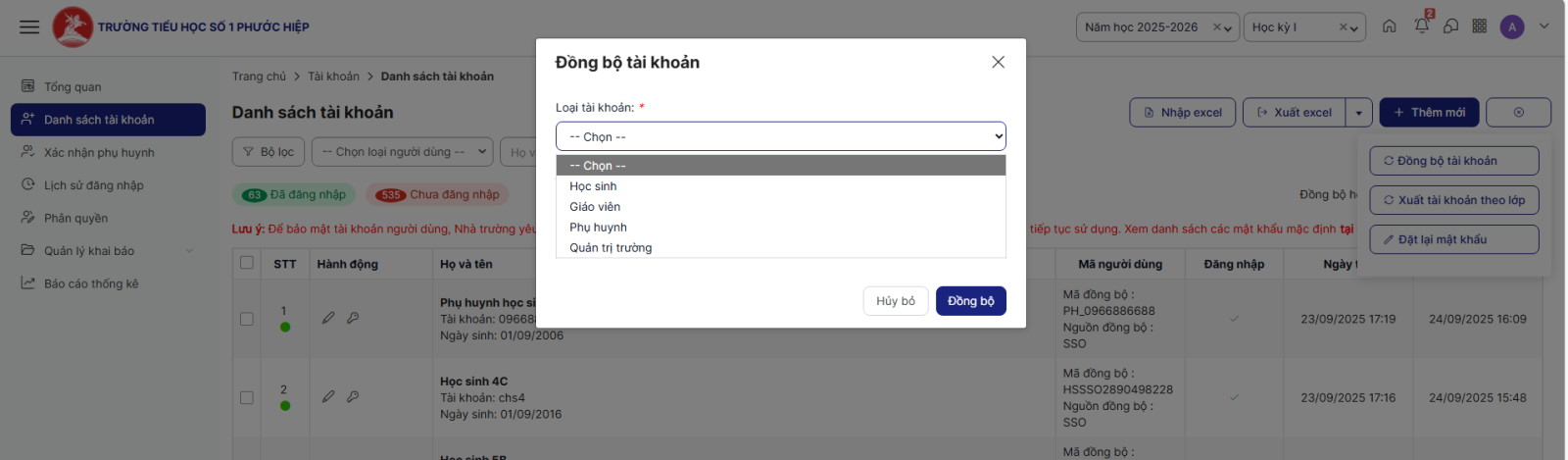Screen dimensions: 1568x460
Task: Tick the select-all checkbox in table header
Action: point(247,263)
